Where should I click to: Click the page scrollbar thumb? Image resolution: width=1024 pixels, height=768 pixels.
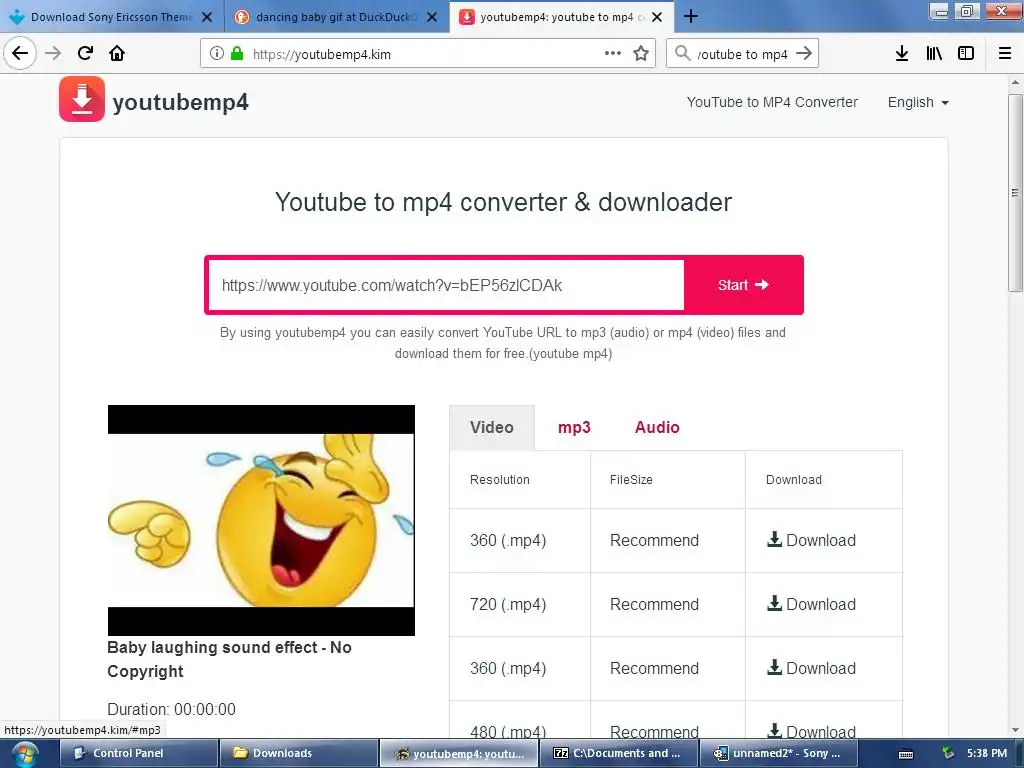pos(1015,193)
